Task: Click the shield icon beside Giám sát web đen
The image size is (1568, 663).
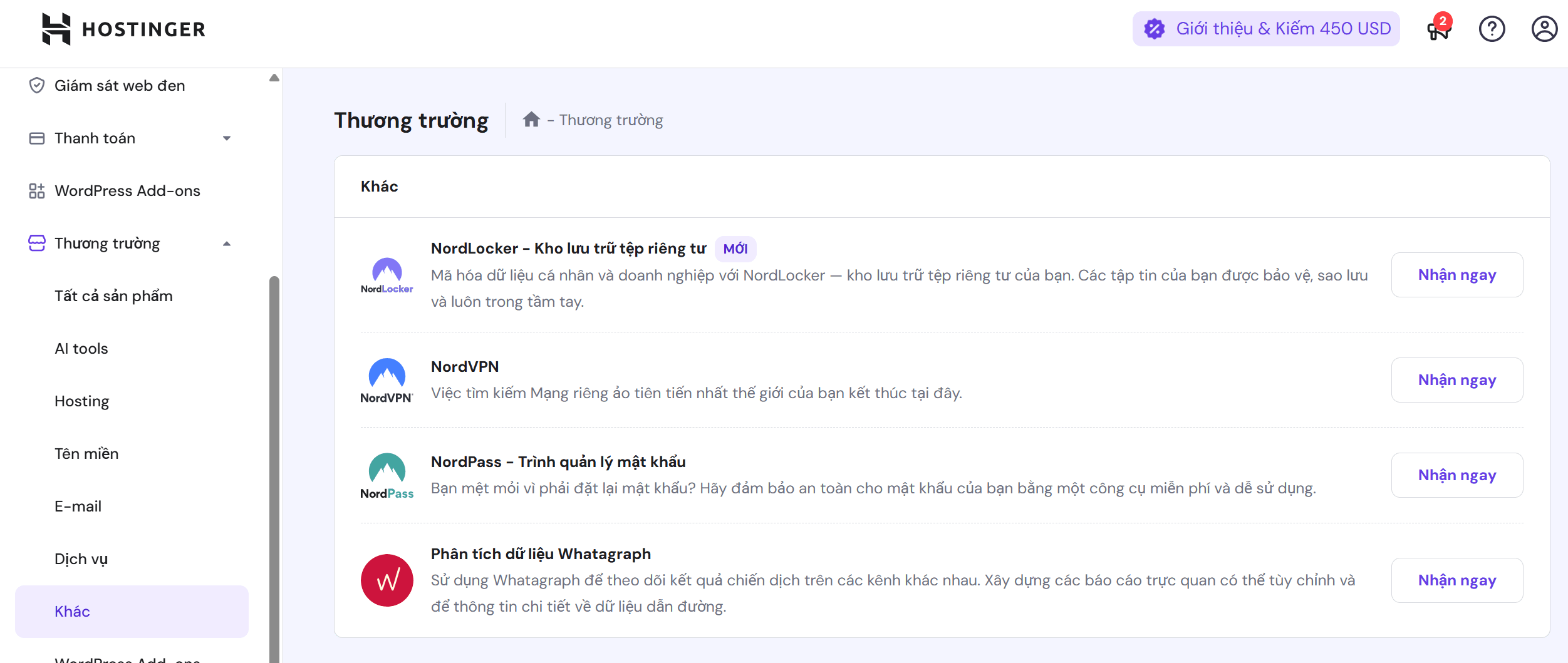Action: point(37,85)
